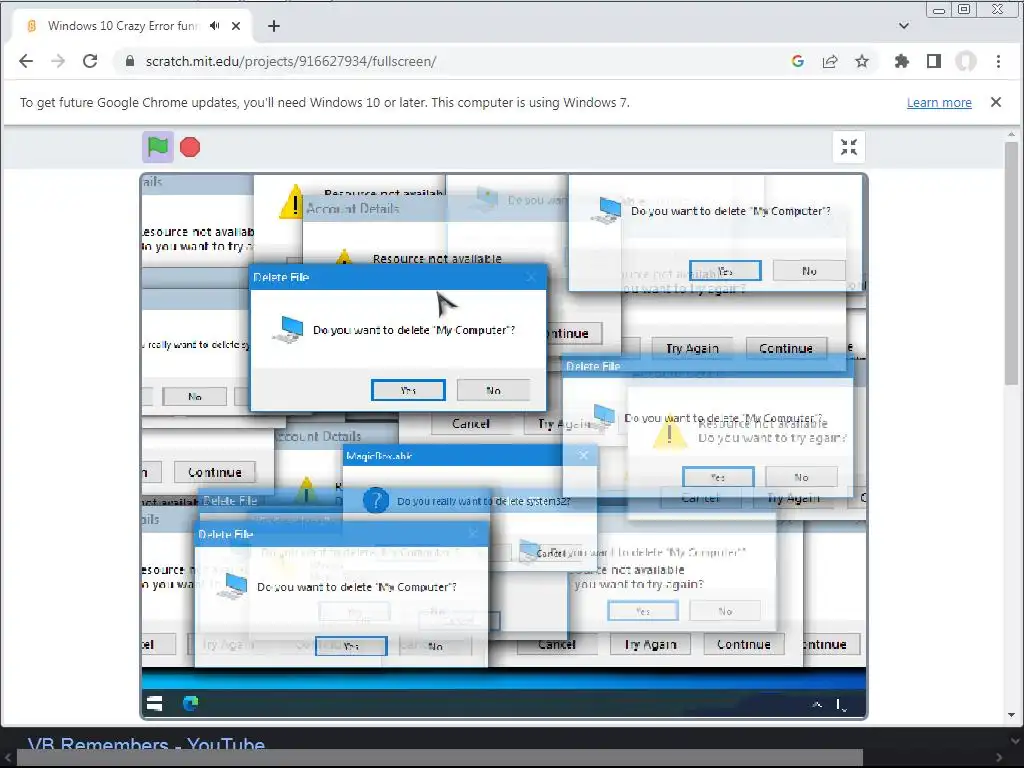Viewport: 1024px width, 768px height.
Task: Click No in the front Delete File dialog
Action: [493, 390]
